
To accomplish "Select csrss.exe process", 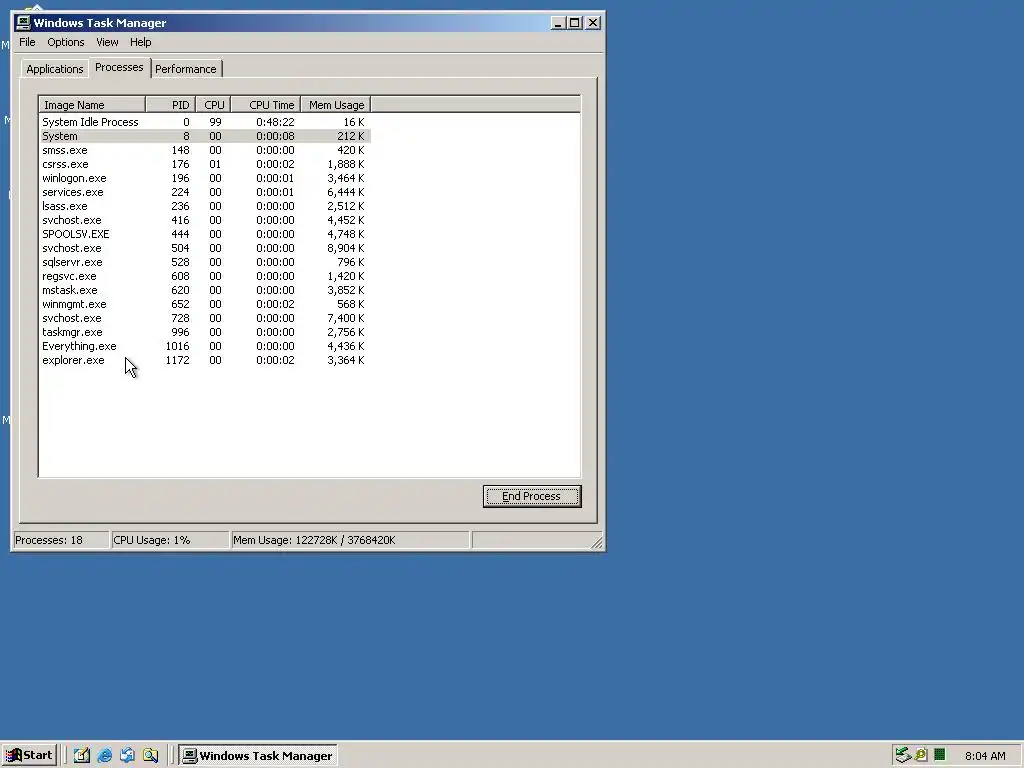I will (205, 164).
